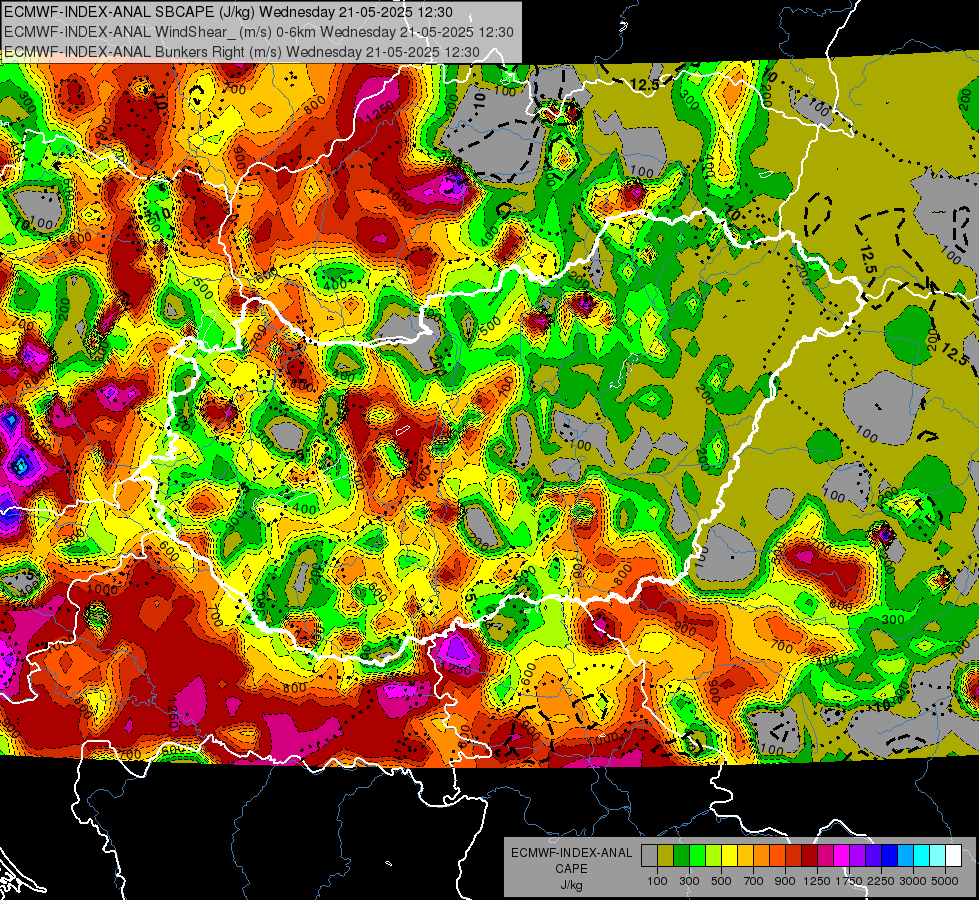Click the gray swatch in the CAPE legend
Screen dimensions: 979x900
[x=649, y=856]
